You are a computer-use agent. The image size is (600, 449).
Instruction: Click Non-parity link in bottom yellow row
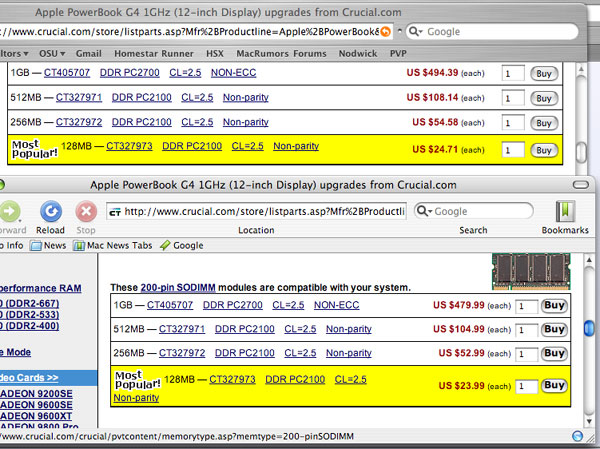(136, 398)
